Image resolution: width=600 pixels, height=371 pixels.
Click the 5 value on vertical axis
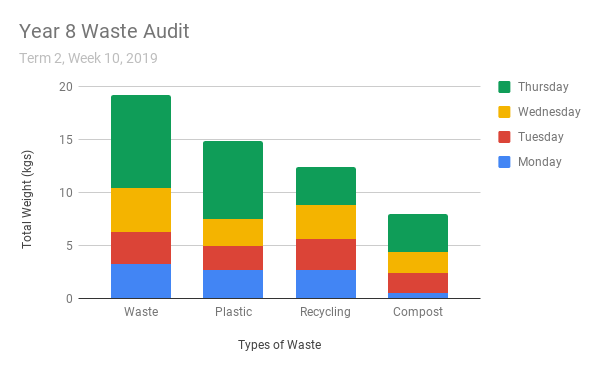69,246
